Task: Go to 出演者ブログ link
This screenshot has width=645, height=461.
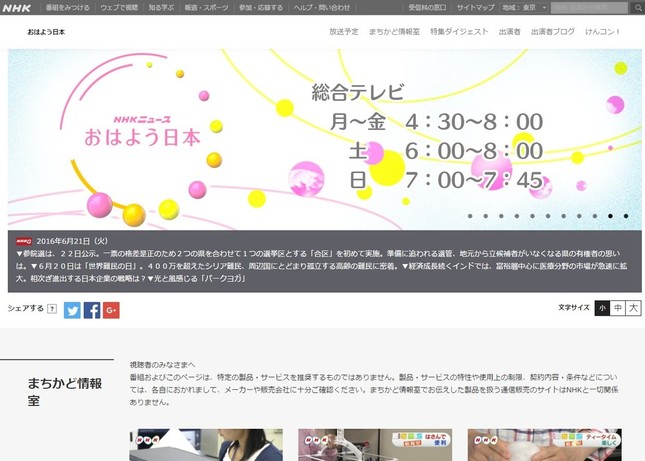Action: [553, 32]
